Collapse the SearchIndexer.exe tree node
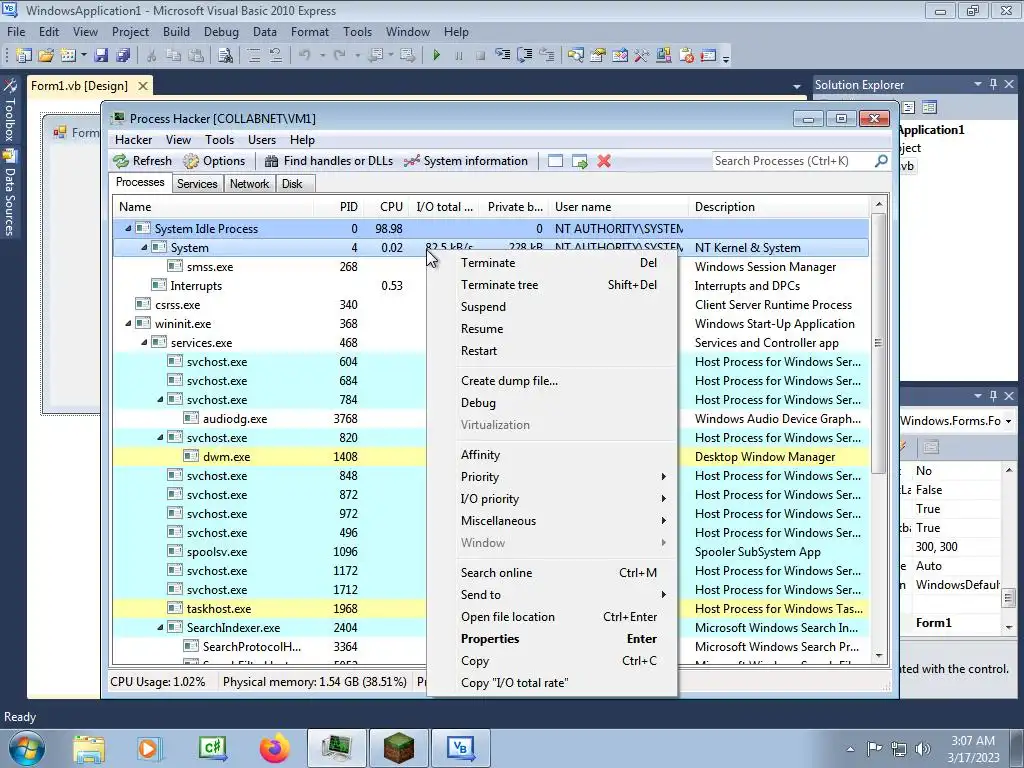 [x=160, y=627]
